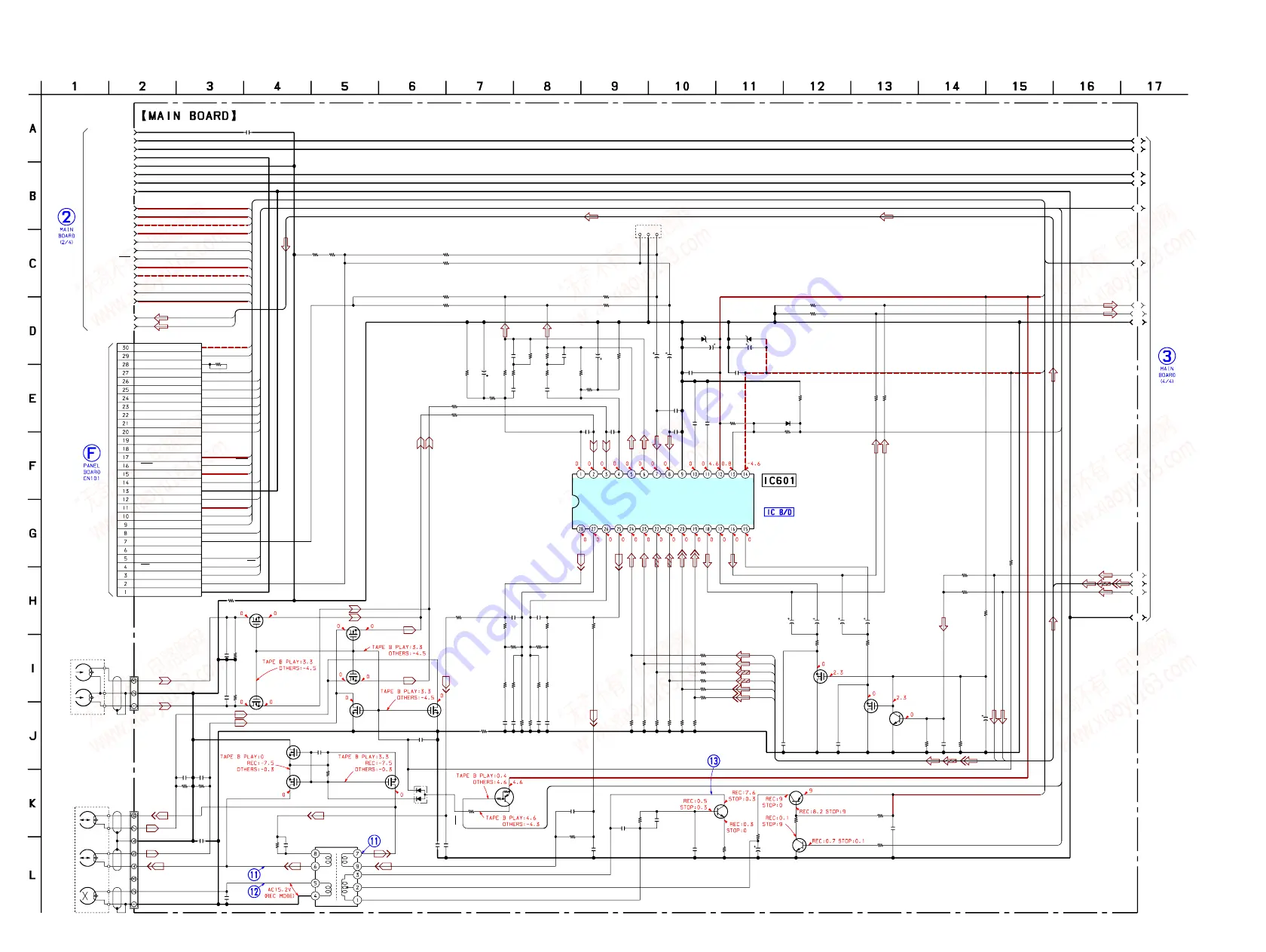Select CN101 connector pin 1 cell
Screen dimensions: 1266x952
pos(126,592)
